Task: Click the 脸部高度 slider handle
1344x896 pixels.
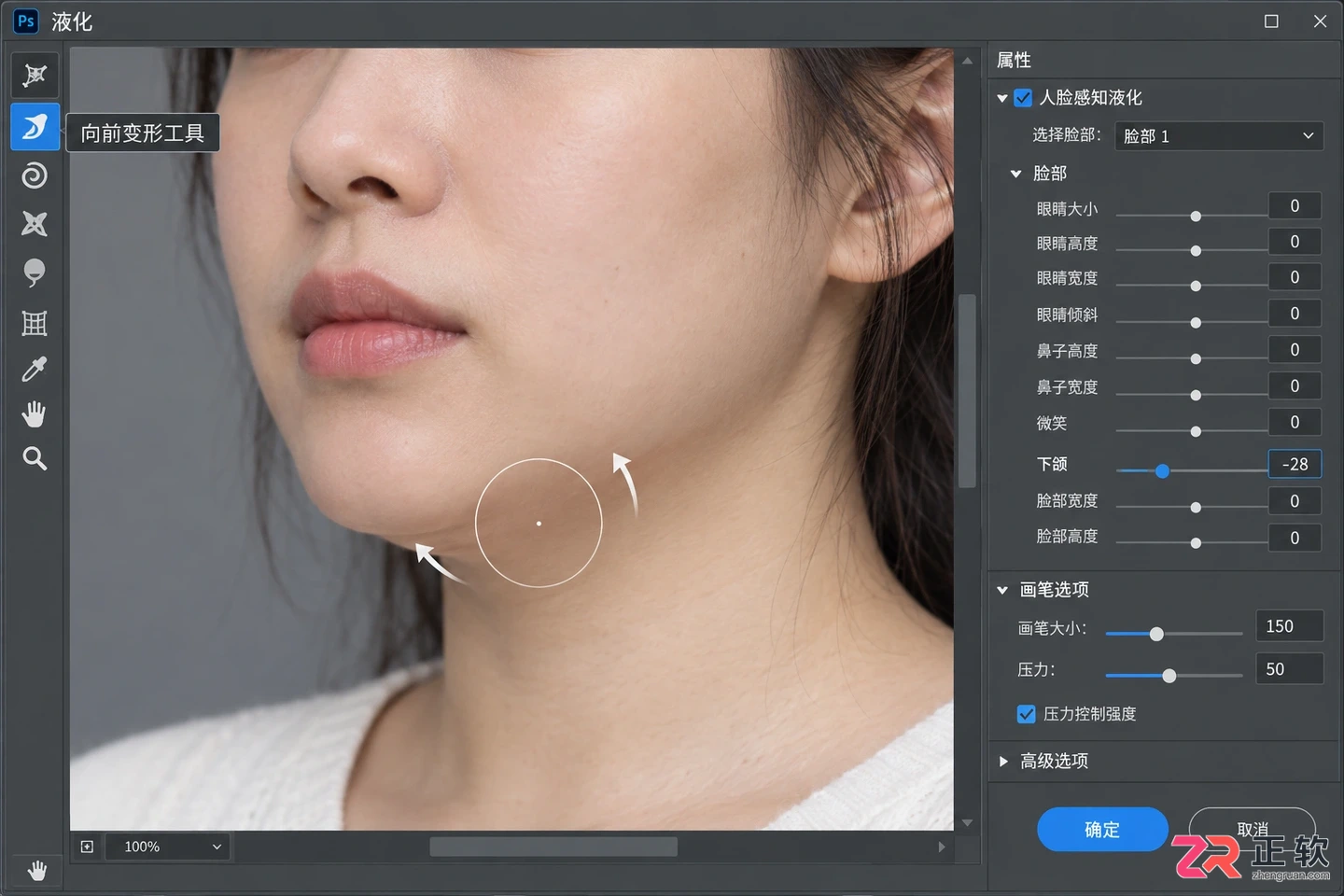Action: 1196,543
